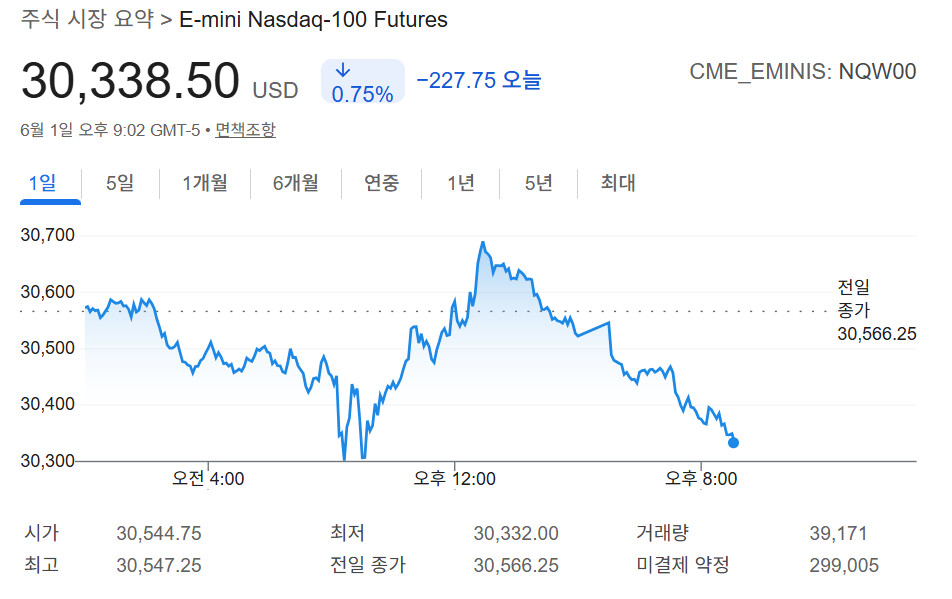Viewport: 952px width, 599px height.
Task: Select the 최대 range tab
Action: click(617, 183)
